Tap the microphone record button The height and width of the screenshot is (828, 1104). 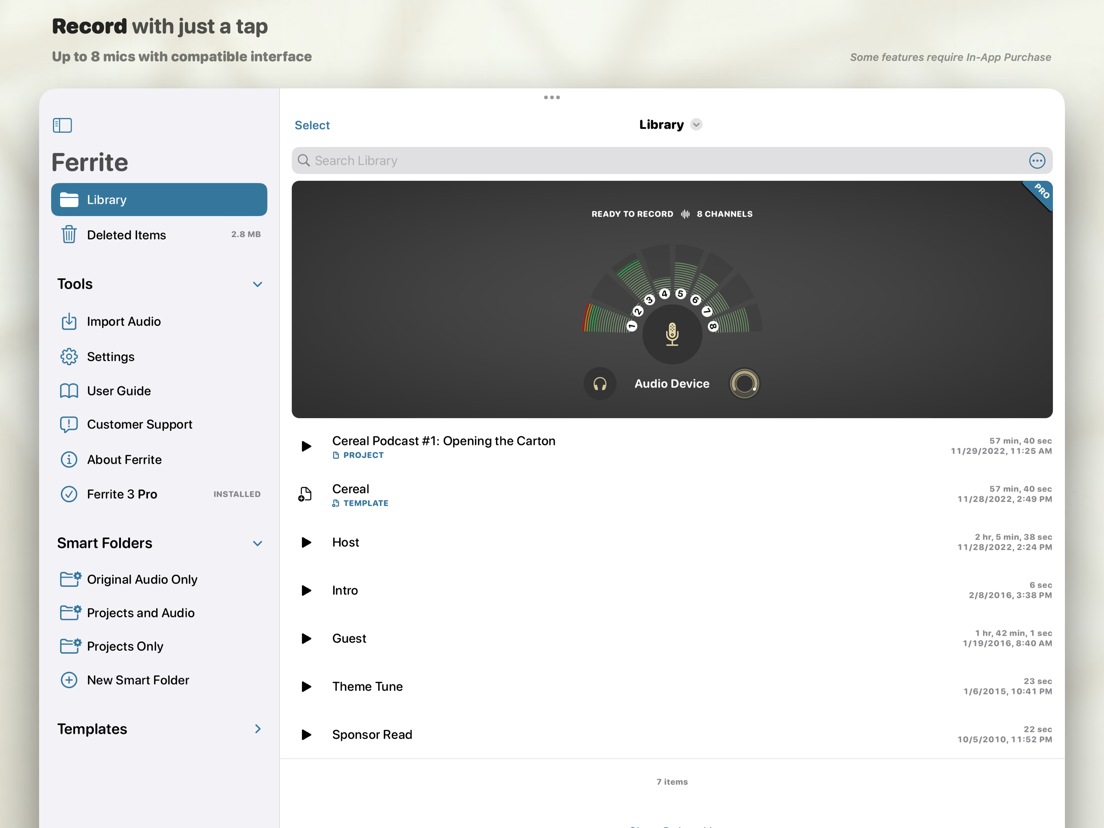click(x=672, y=334)
